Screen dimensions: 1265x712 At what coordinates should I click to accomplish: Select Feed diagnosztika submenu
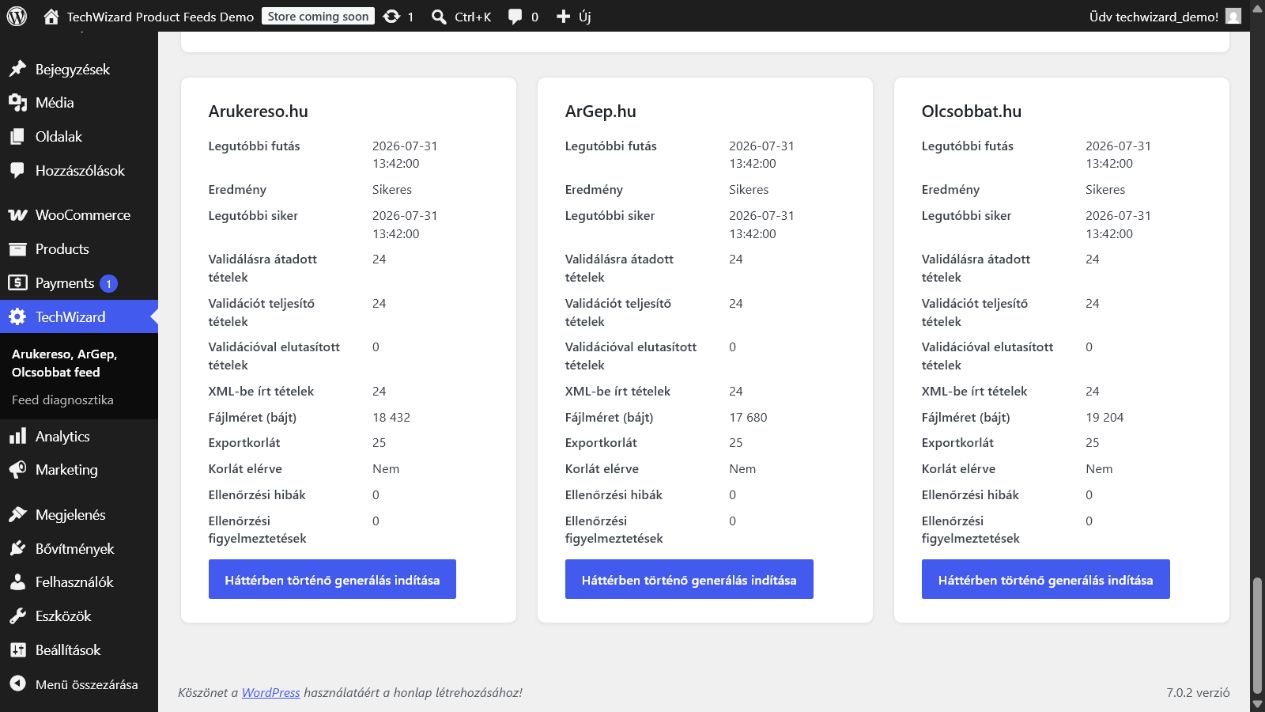[62, 400]
